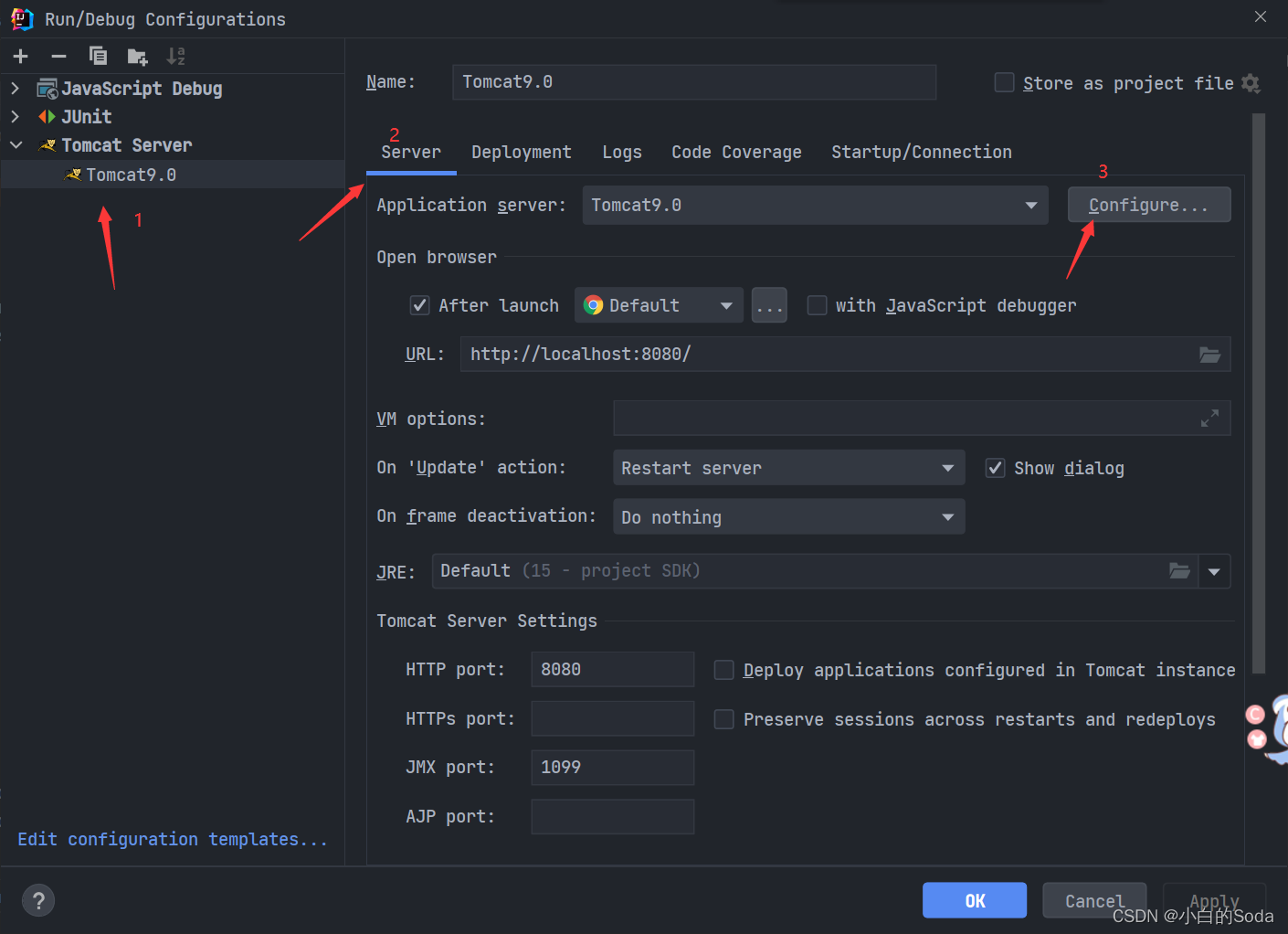
Task: Open project file settings gear icon
Action: click(1251, 83)
